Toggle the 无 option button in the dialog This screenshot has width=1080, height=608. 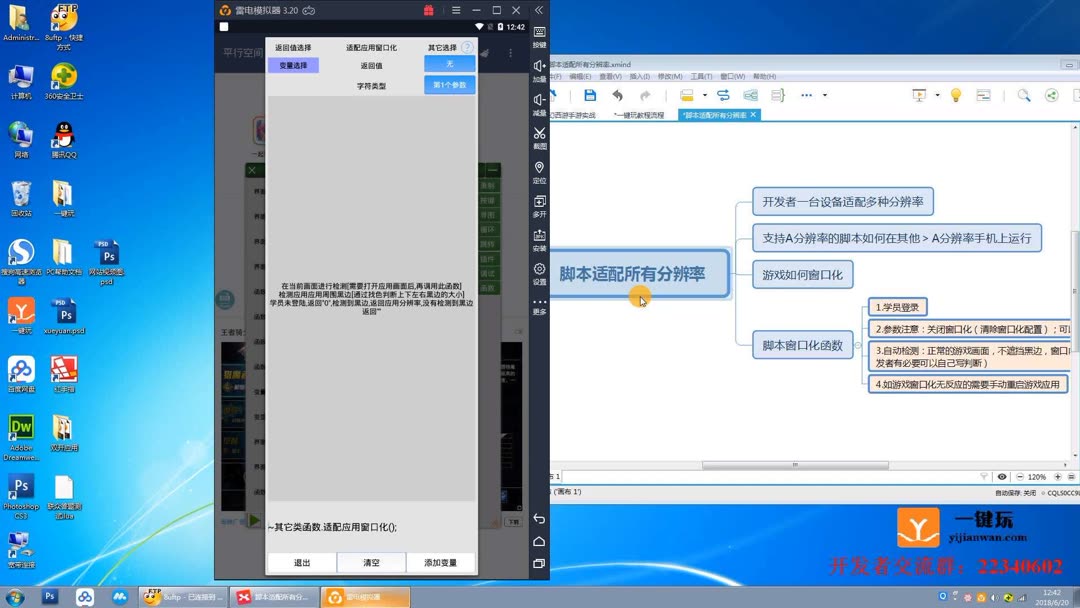[x=450, y=63]
